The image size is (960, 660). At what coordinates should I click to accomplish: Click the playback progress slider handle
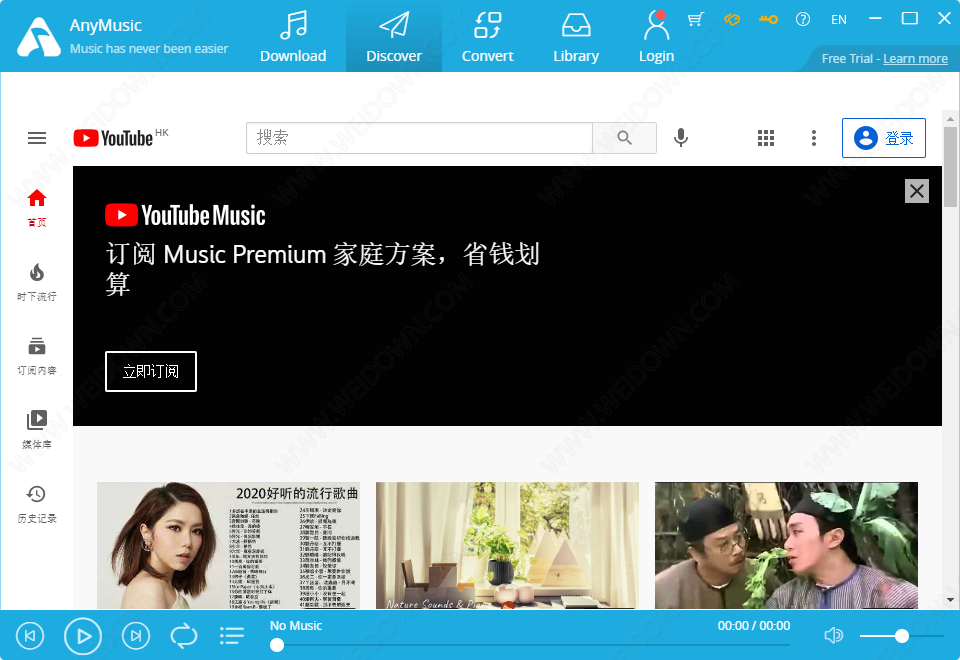tap(277, 645)
